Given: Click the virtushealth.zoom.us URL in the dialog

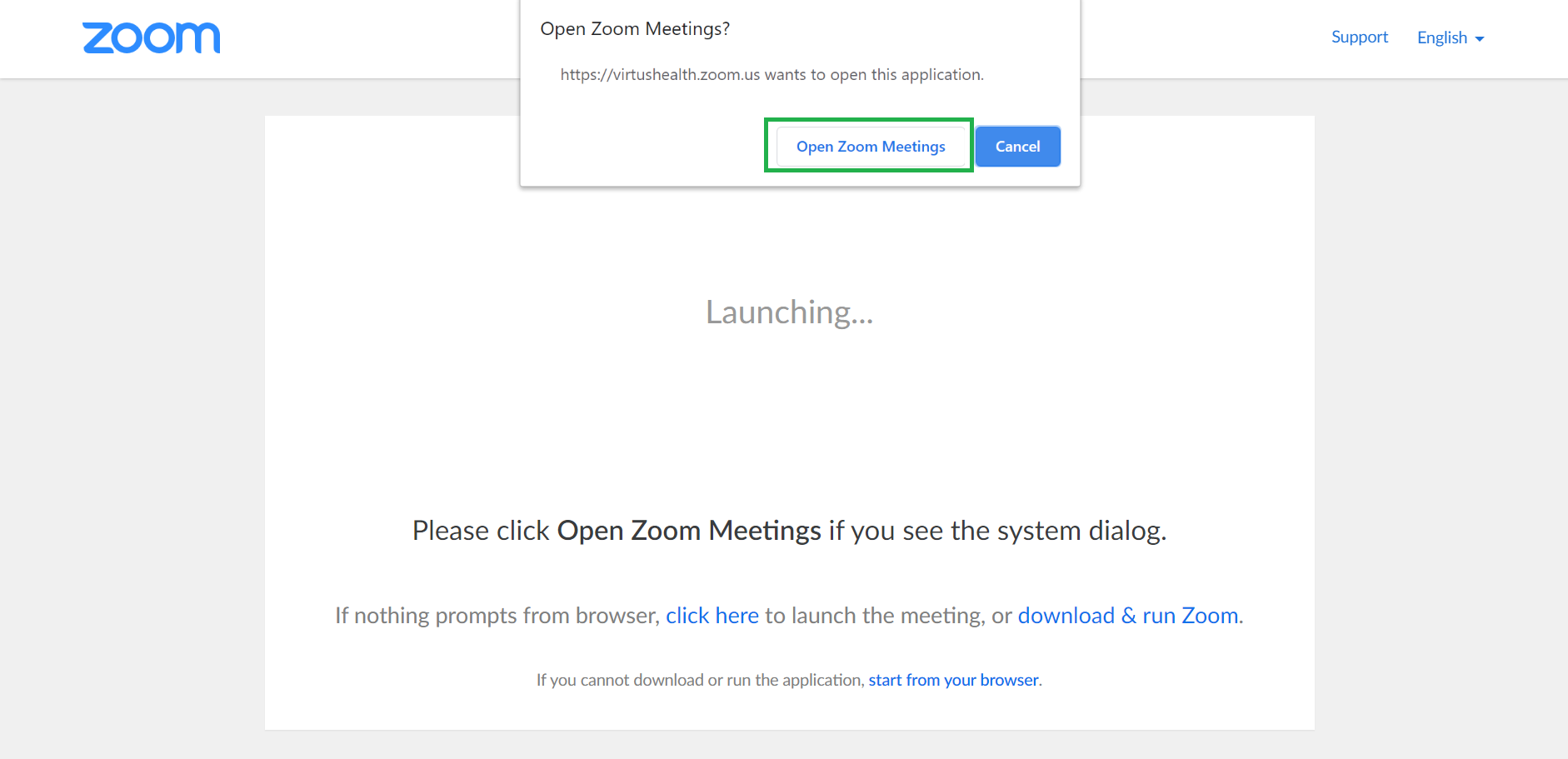Looking at the screenshot, I should tap(660, 75).
